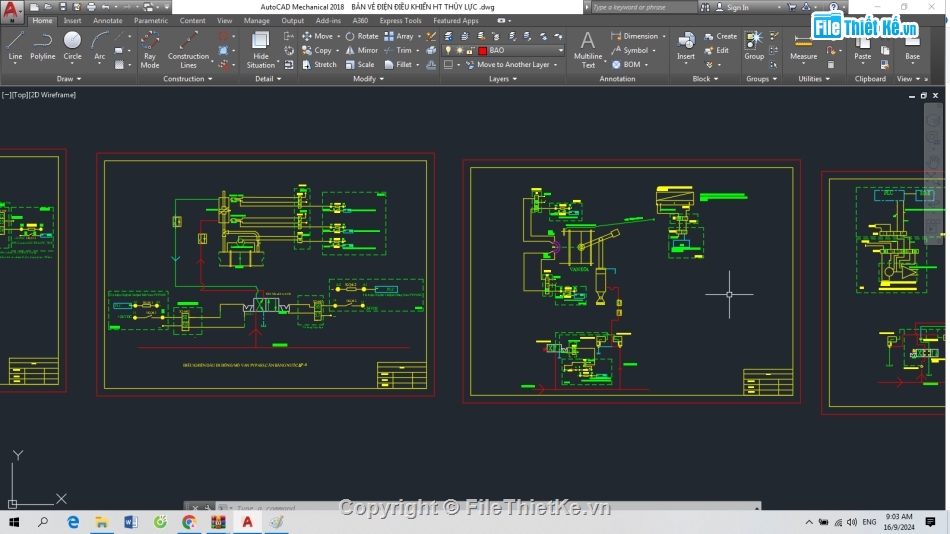Click the Group tool

point(754,47)
